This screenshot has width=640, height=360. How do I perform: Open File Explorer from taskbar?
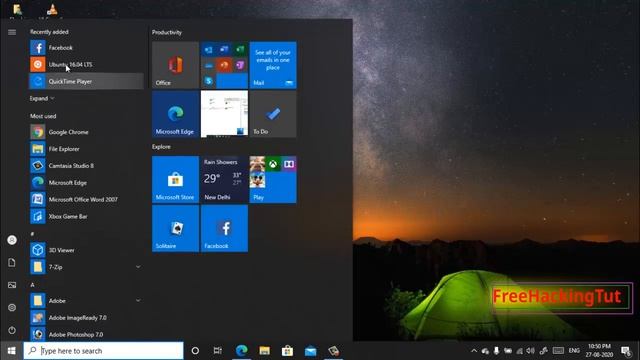click(264, 351)
